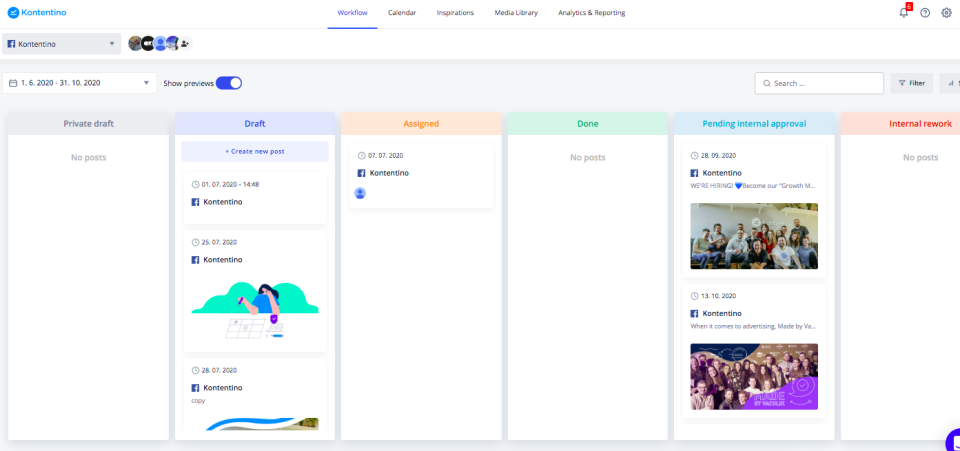Click the Kontentino logo
This screenshot has height=451, width=960.
click(x=37, y=12)
